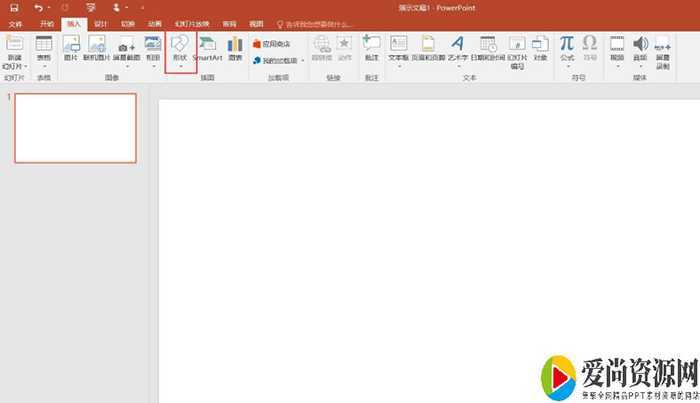
Task: Switch to the Design (设计) tab
Action: (x=101, y=23)
